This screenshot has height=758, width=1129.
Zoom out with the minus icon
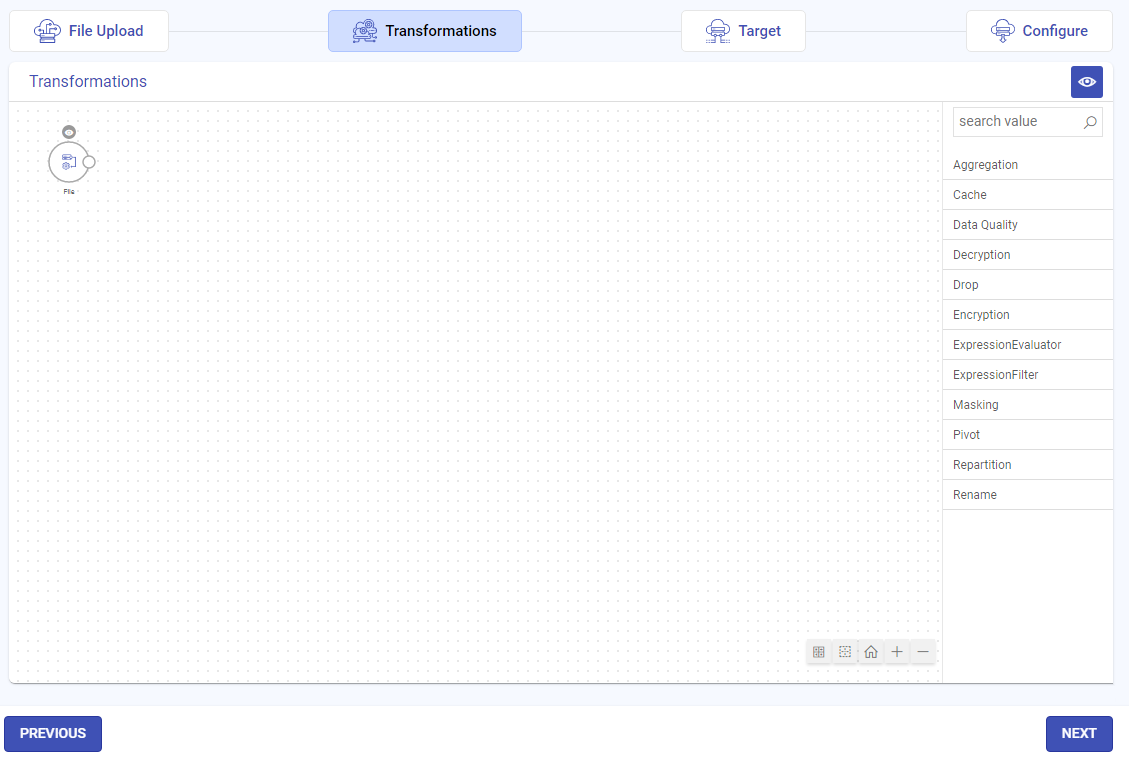[923, 652]
